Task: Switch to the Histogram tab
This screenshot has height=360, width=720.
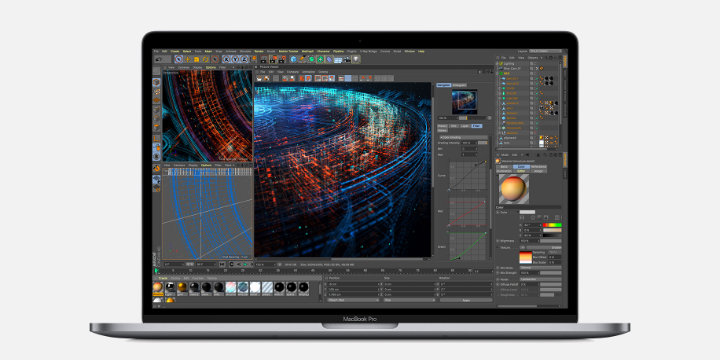Action: click(x=460, y=85)
